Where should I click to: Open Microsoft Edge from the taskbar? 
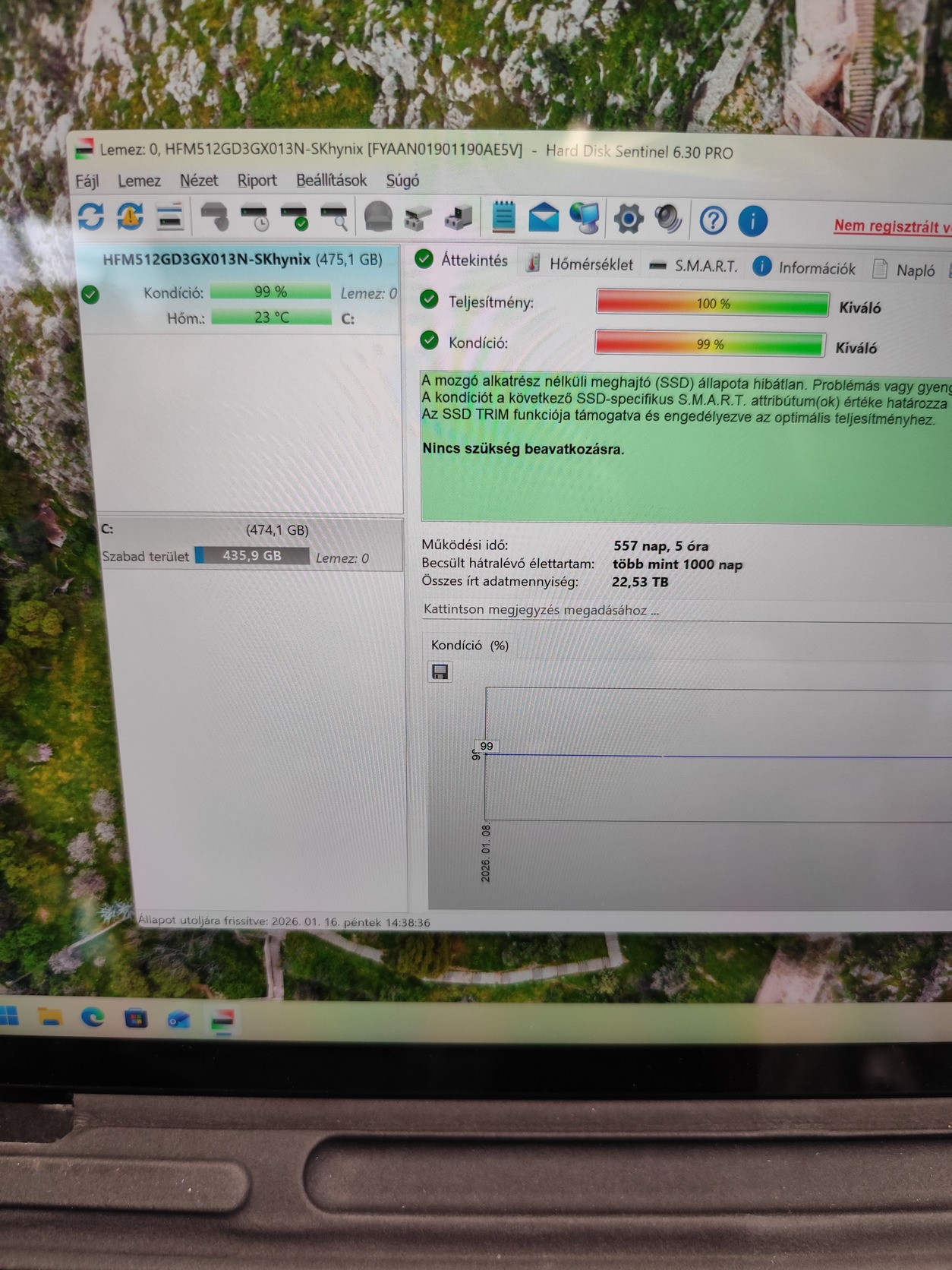click(x=93, y=1016)
